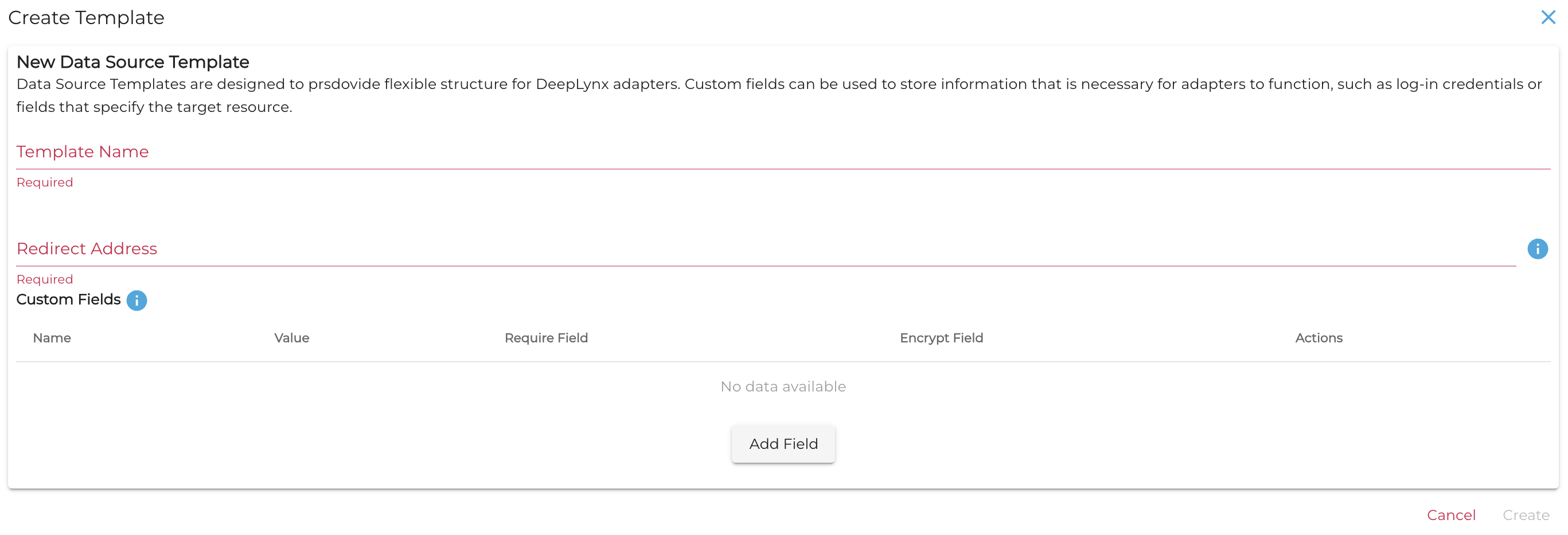Click the 'Custom Fields' label

click(x=68, y=299)
